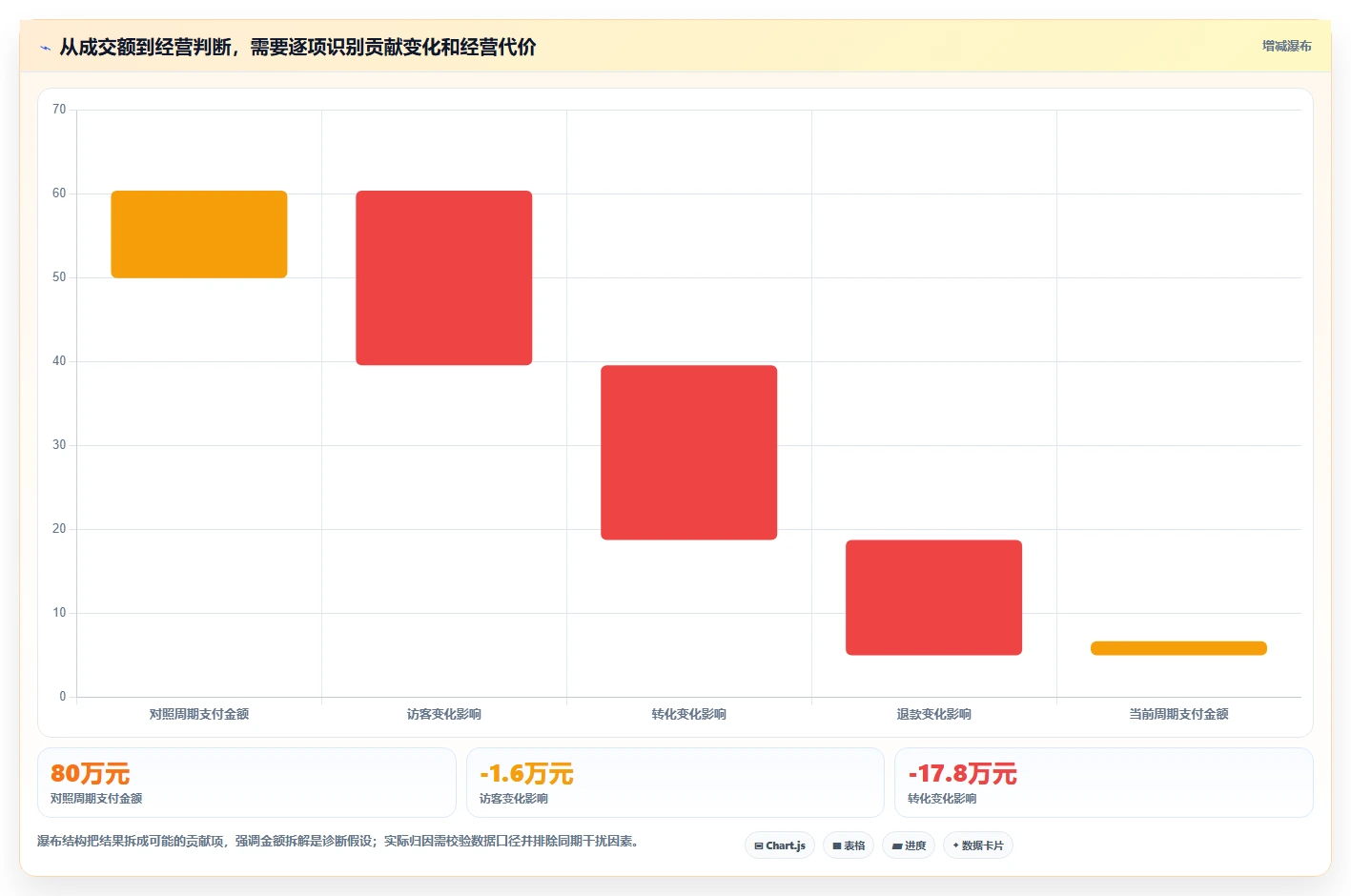The height and width of the screenshot is (896, 1351).
Task: Select the 表格 chip
Action: point(849,845)
